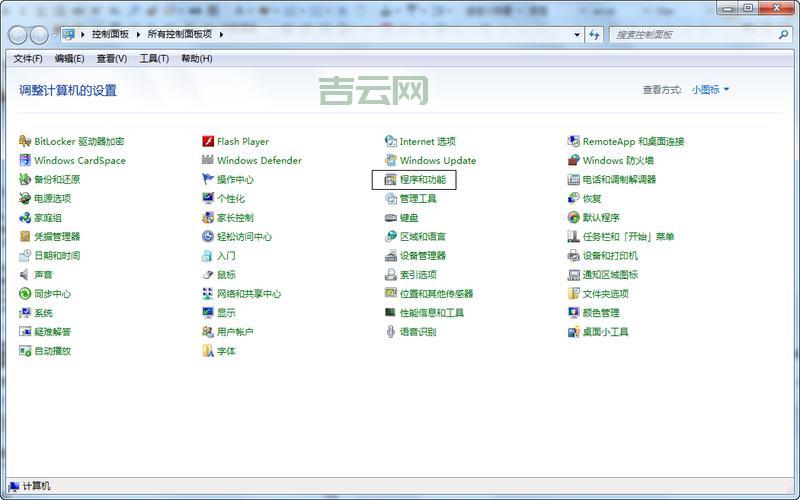Screen dimensions: 800x500
Task: Open the Windows Update icon
Action: click(x=391, y=160)
